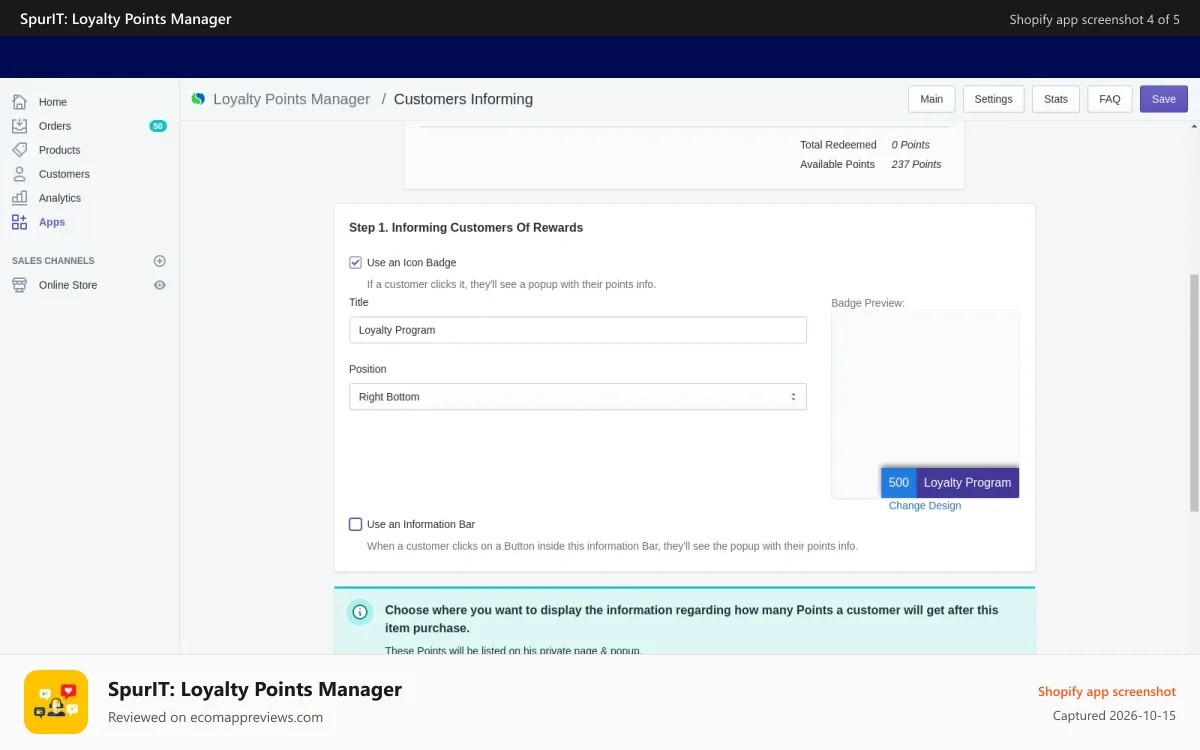
Task: Click the Customers Informing breadcrumb text
Action: point(463,99)
